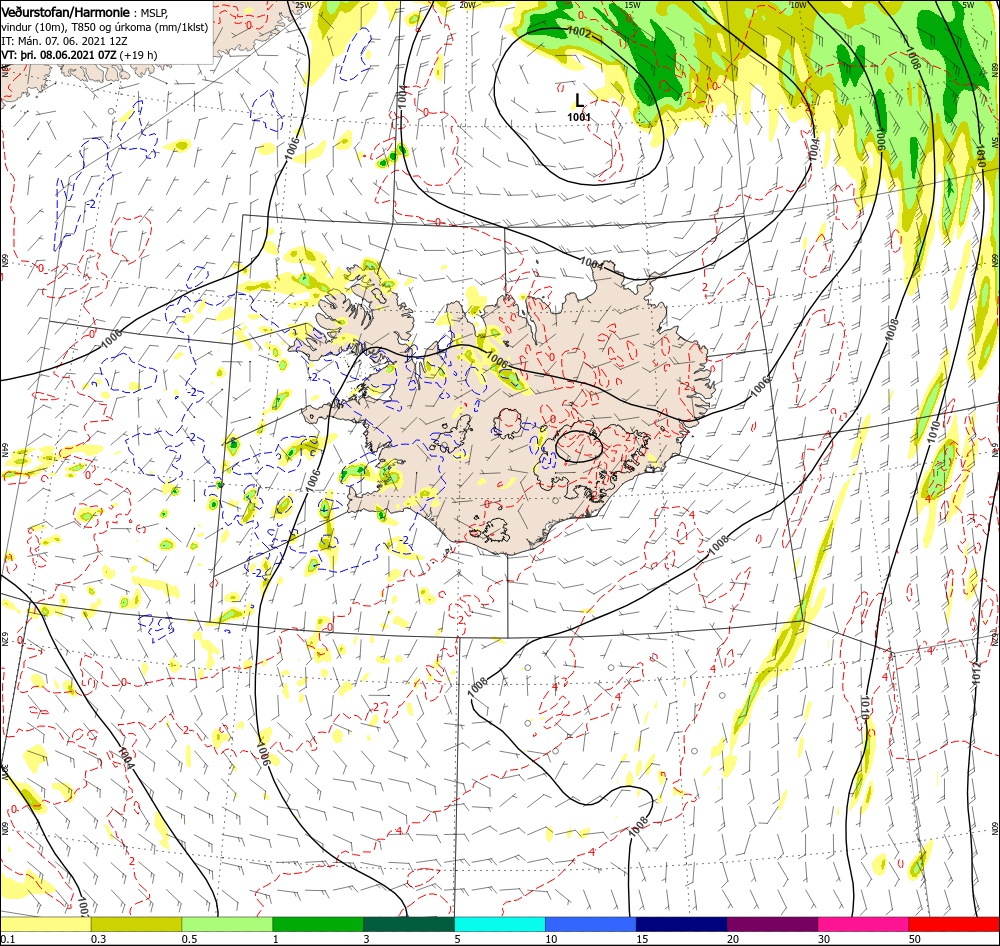This screenshot has width=1000, height=946.
Task: Click the 'vindur (10m), T850 og úrkoma' line
Action: coord(105,27)
